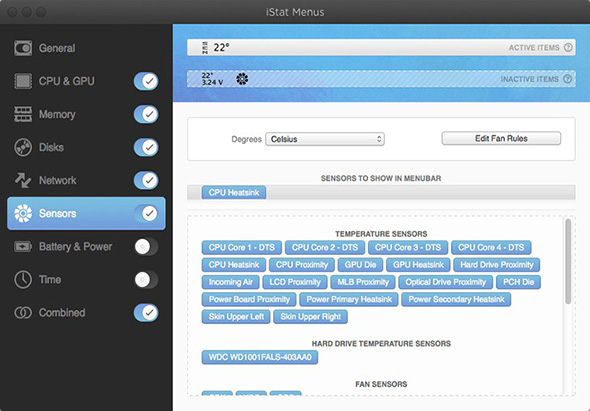Select the Sensors sidebar item

pos(86,213)
